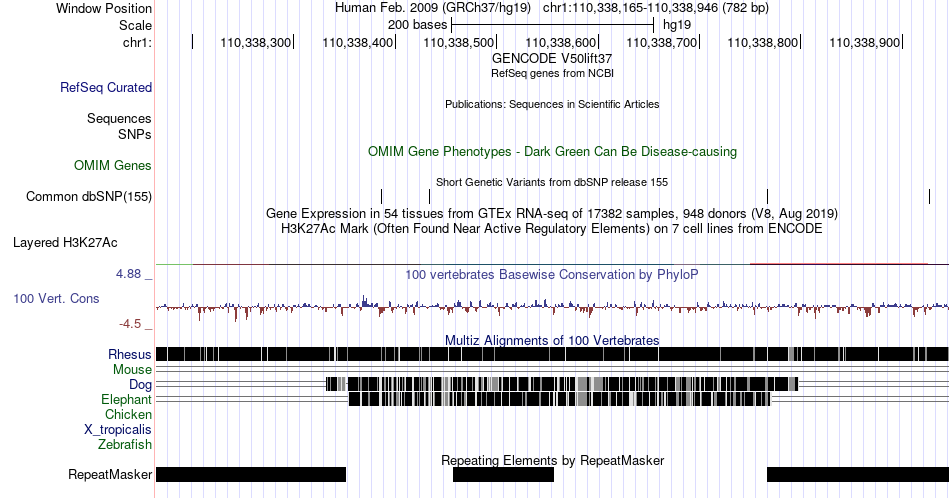
Task: Select the Elephant species label
Action: click(x=126, y=399)
